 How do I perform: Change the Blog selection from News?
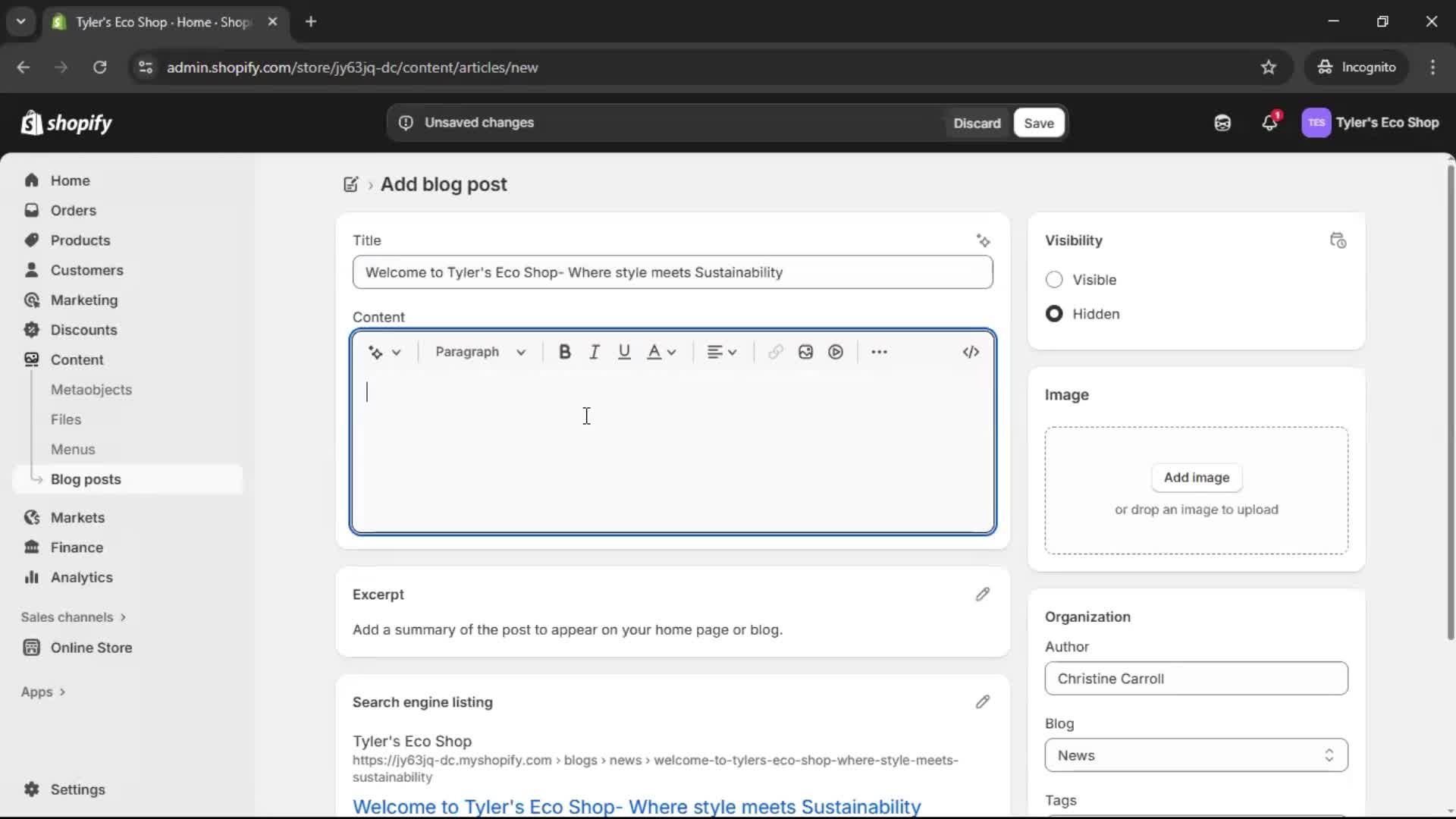[x=1195, y=755]
